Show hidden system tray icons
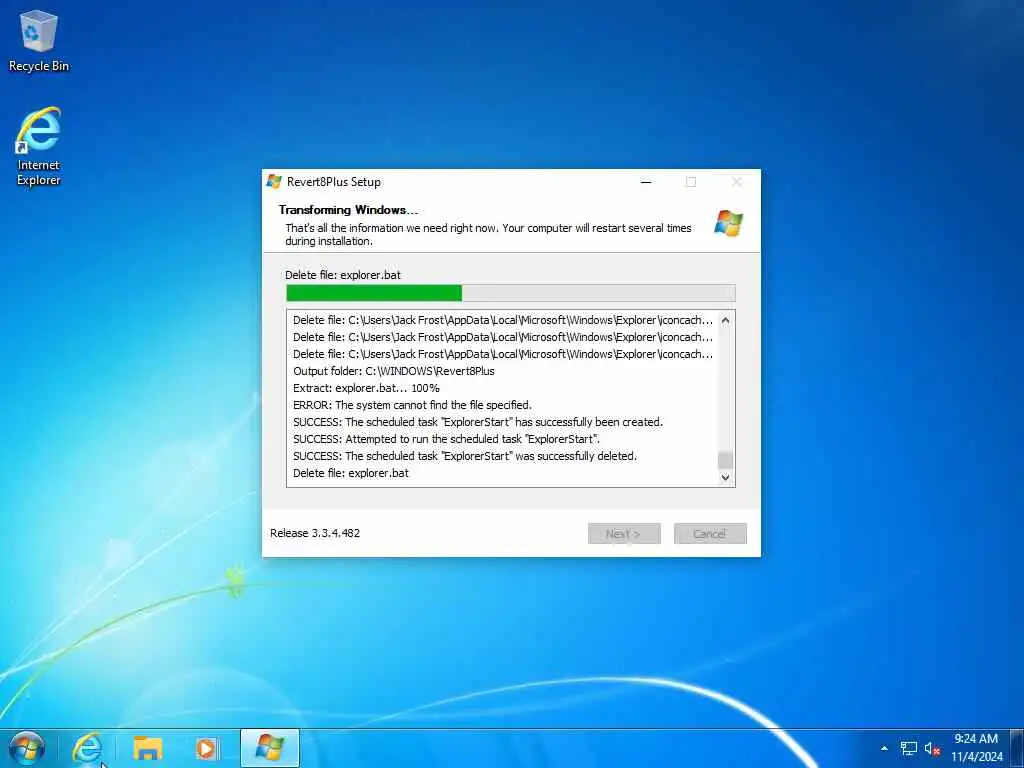 pyautogui.click(x=884, y=748)
